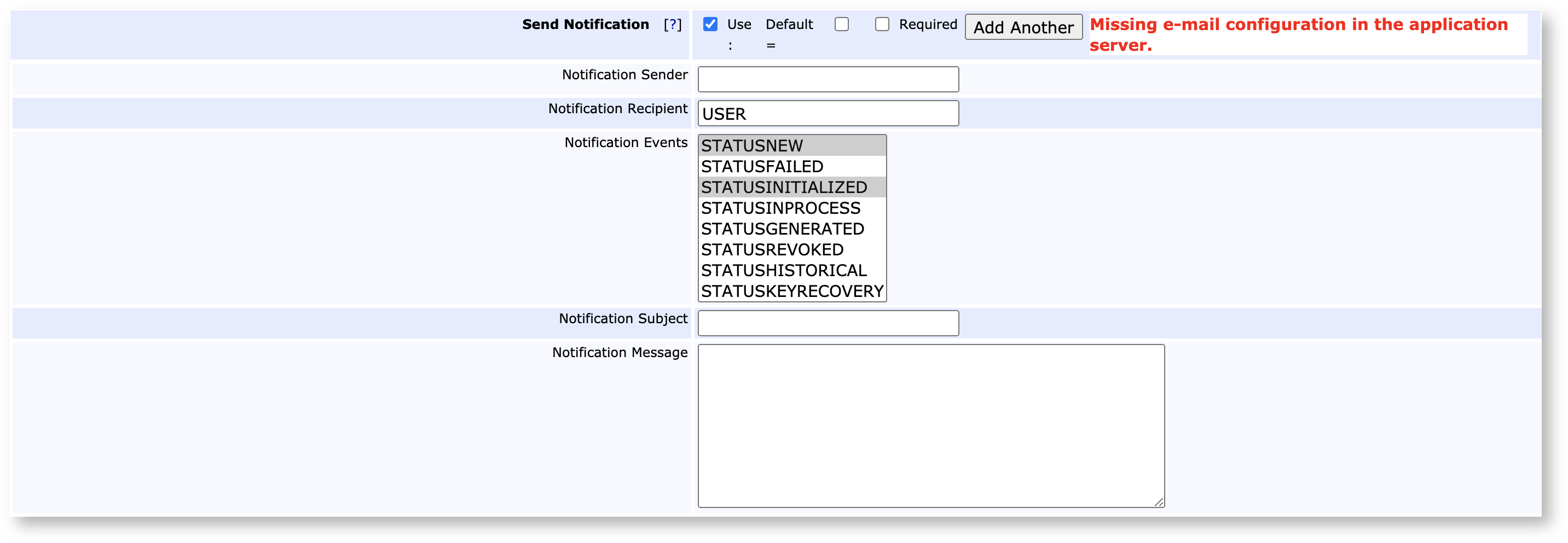Pick the STATUSKEYRECOVERY event option
1568x543 pixels.
point(791,291)
